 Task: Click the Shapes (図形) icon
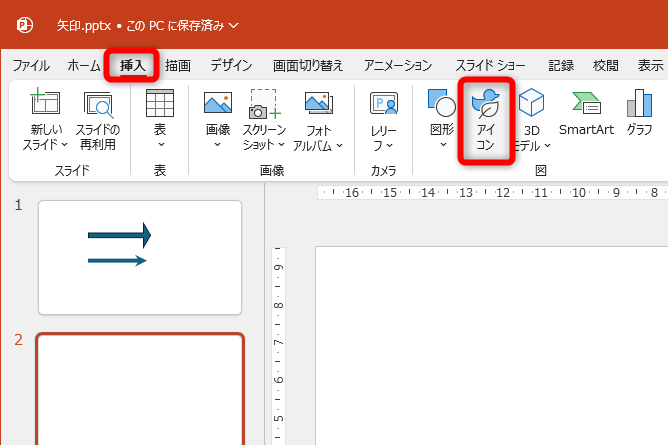point(441,103)
